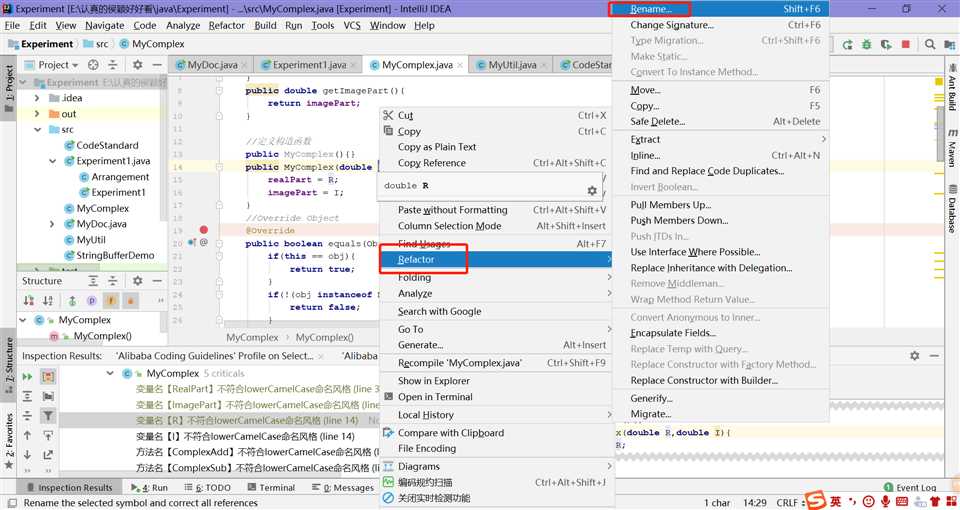
Task: Click the Project panel locate target icon
Action: tap(93, 64)
